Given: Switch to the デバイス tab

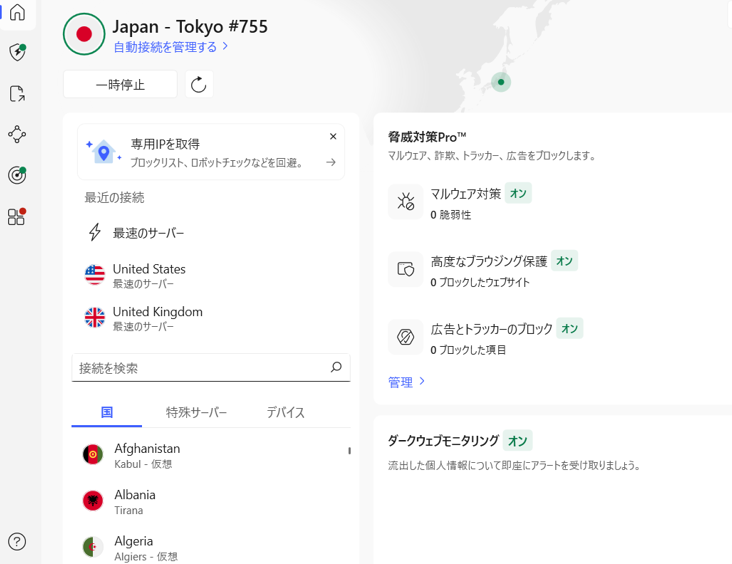Looking at the screenshot, I should click(285, 412).
